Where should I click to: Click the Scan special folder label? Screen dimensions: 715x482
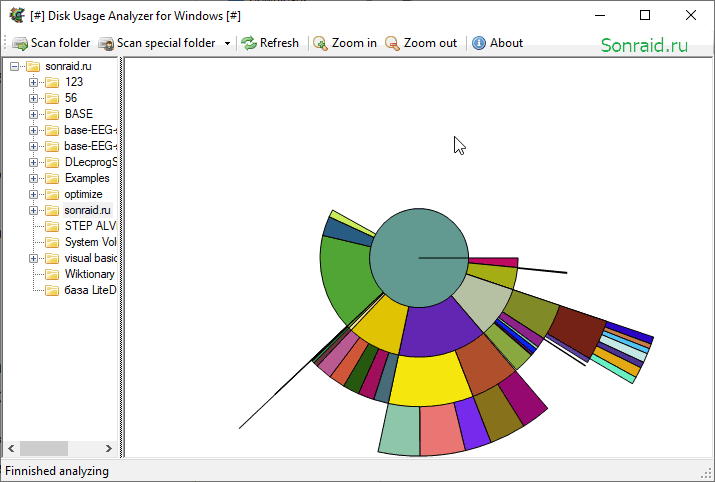pyautogui.click(x=166, y=43)
